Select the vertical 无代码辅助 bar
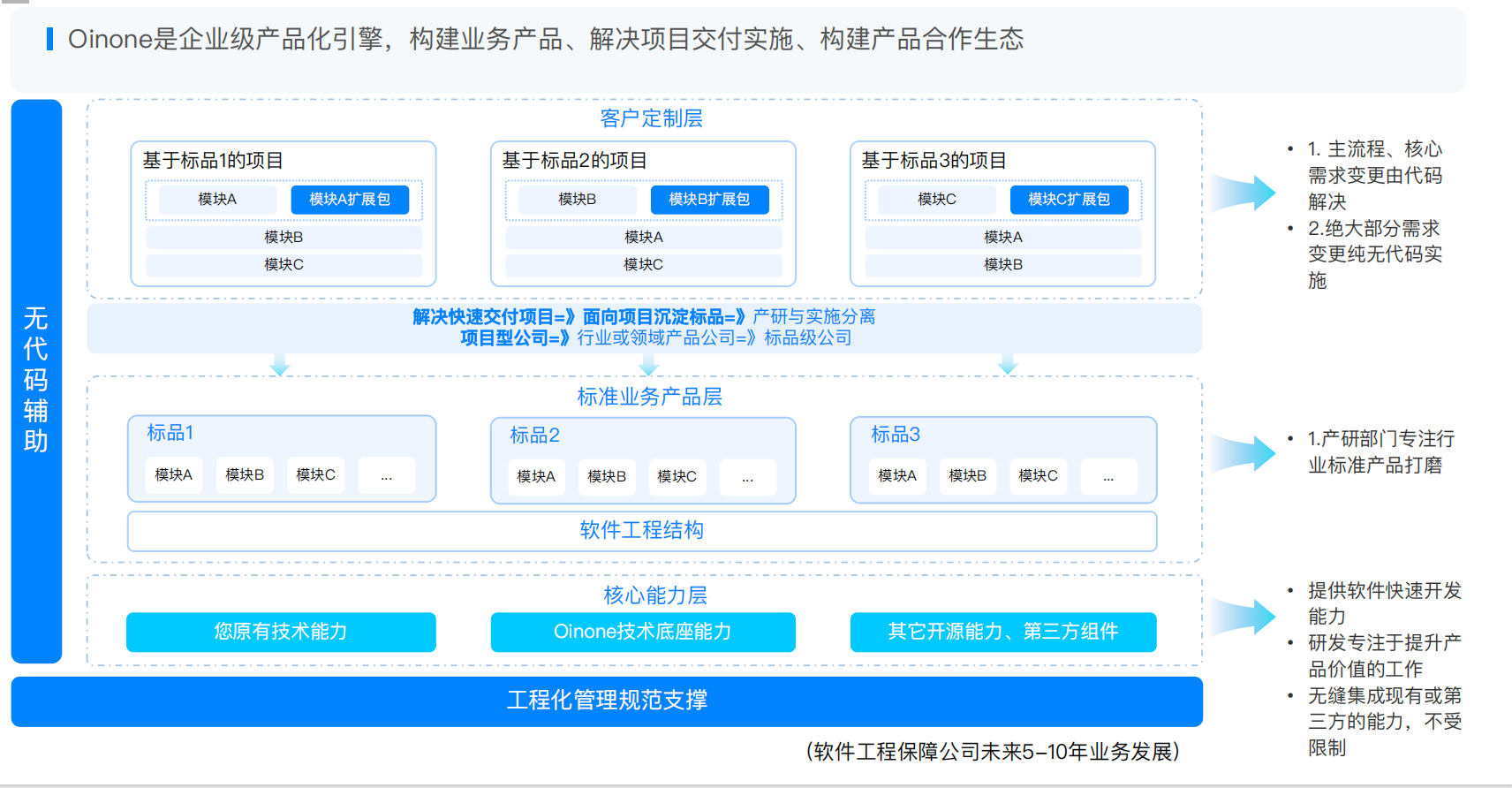Viewport: 1512px width, 788px height. (36, 381)
